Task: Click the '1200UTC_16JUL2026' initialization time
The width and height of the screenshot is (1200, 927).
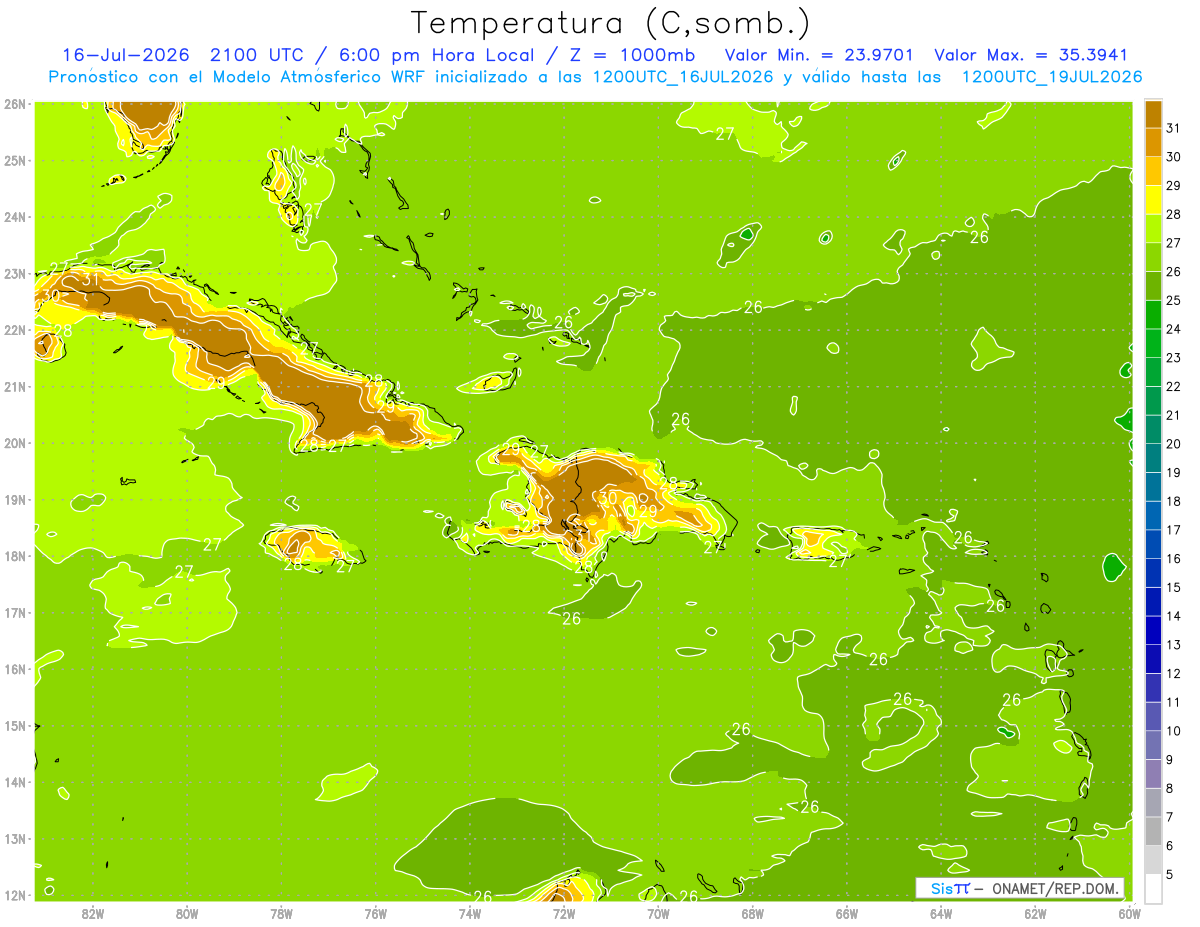Action: 683,77
